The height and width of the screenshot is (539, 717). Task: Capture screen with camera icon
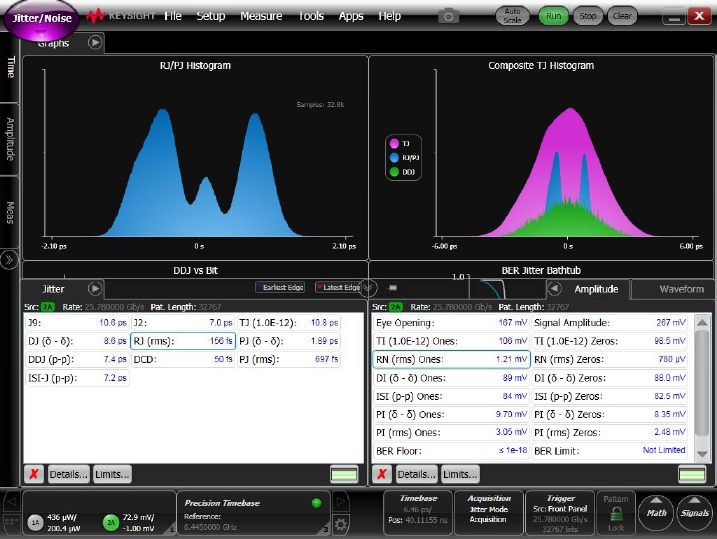[x=449, y=16]
